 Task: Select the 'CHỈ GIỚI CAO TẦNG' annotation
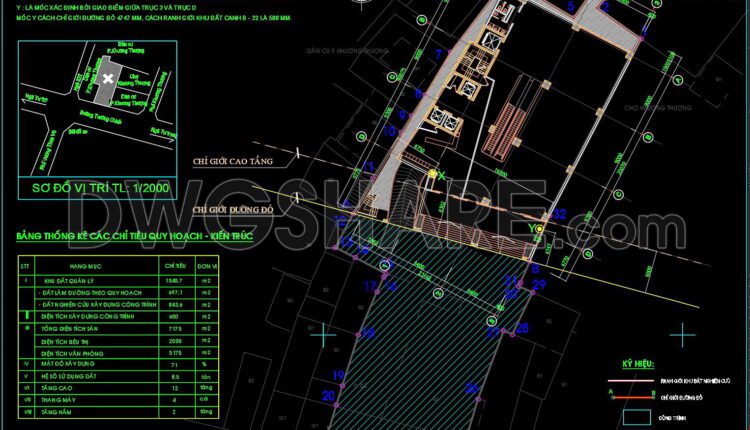coord(232,162)
